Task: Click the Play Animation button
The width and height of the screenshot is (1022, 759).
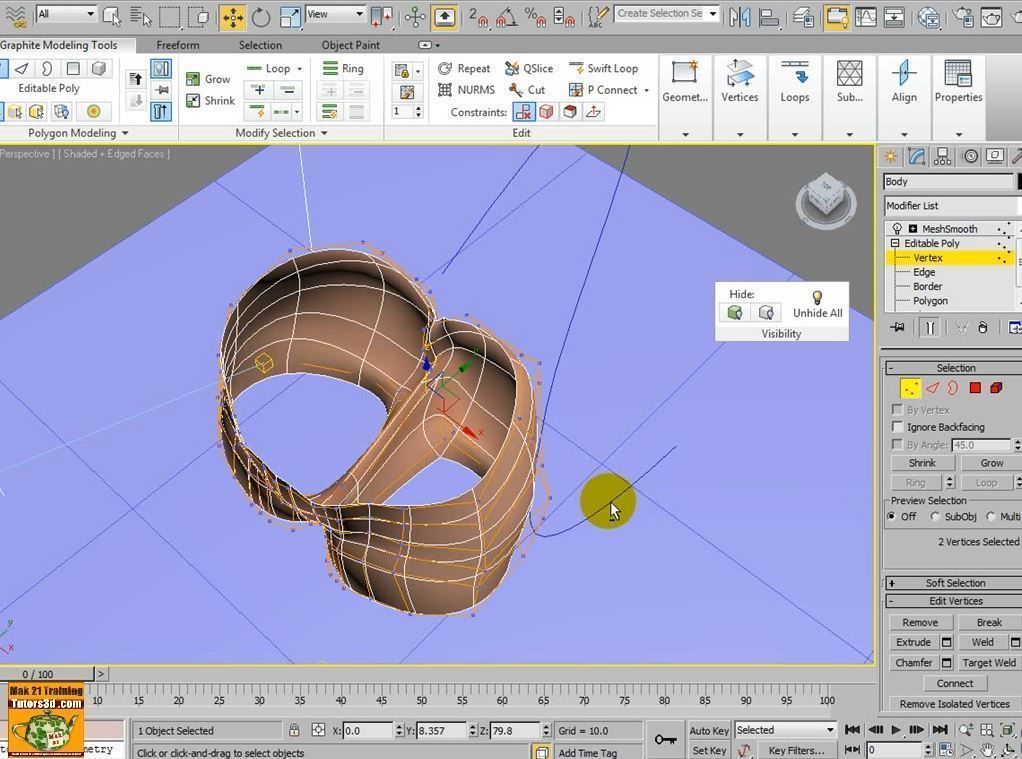Action: point(896,730)
